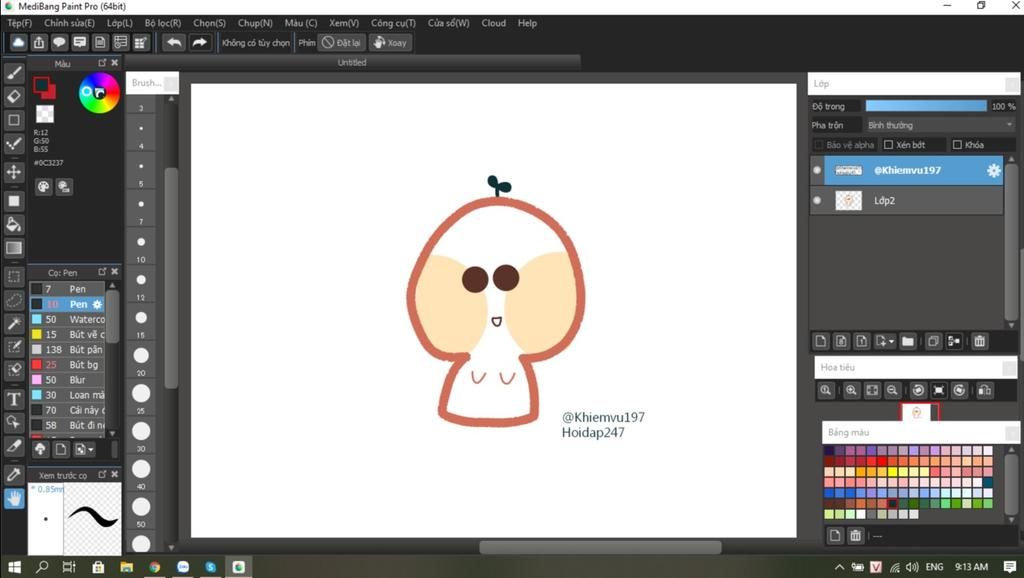Collapse the Brush size panel header button

coord(171,83)
